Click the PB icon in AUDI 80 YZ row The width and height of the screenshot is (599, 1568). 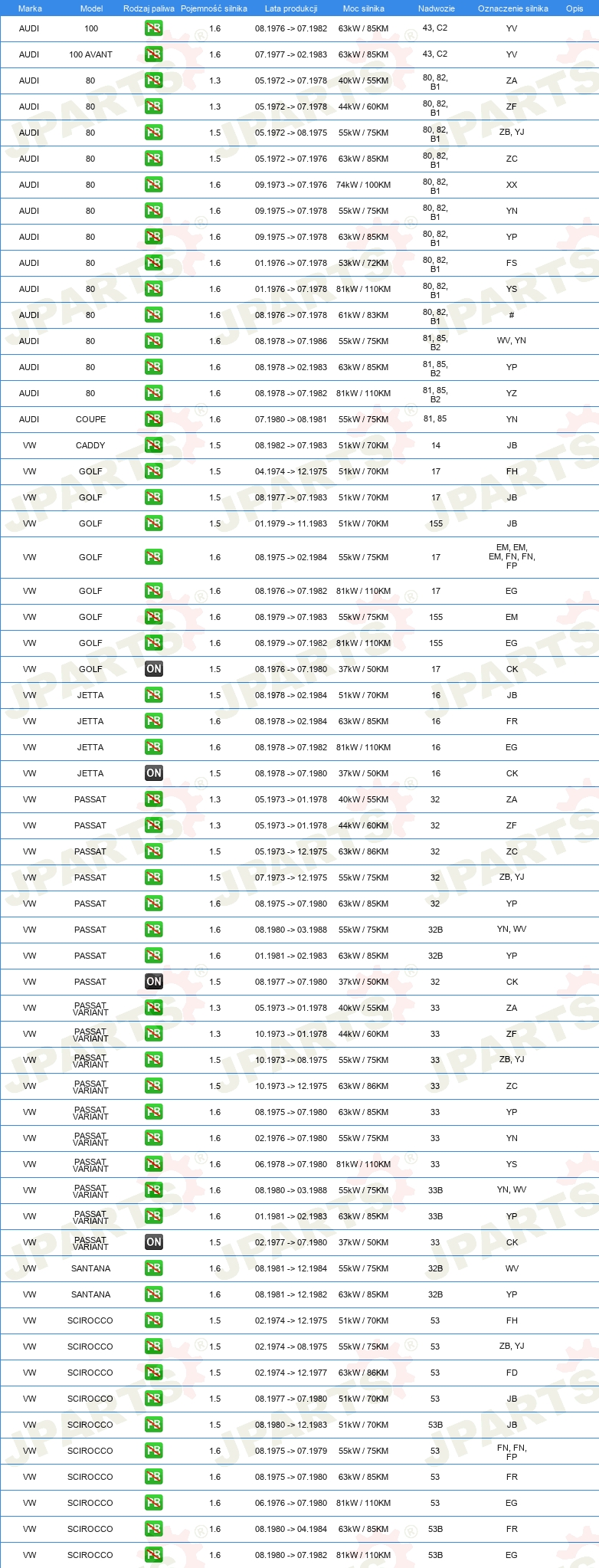pyautogui.click(x=154, y=393)
